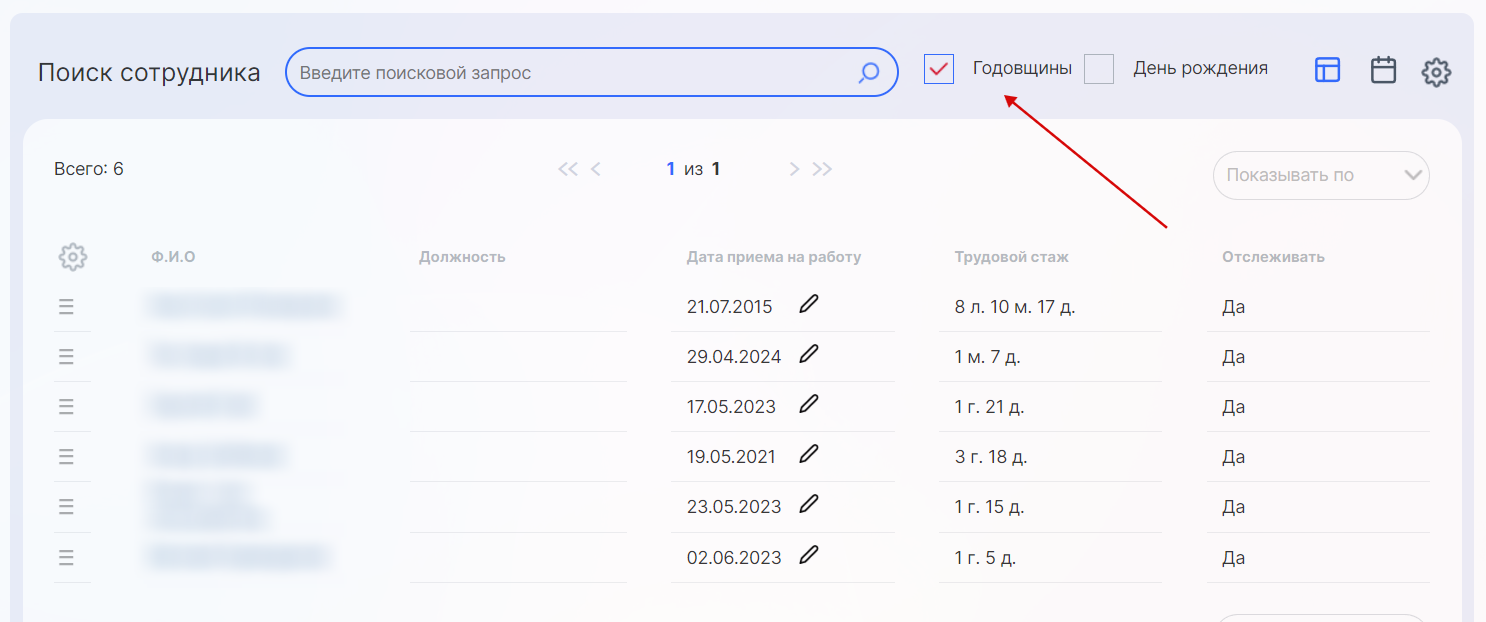Open row menu for 17.05.2023 employee
This screenshot has width=1486, height=622.
coord(66,407)
